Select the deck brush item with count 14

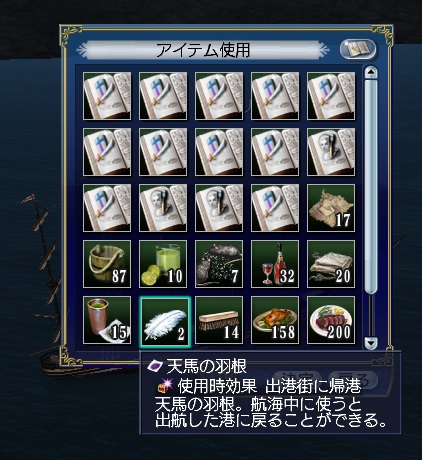219,320
